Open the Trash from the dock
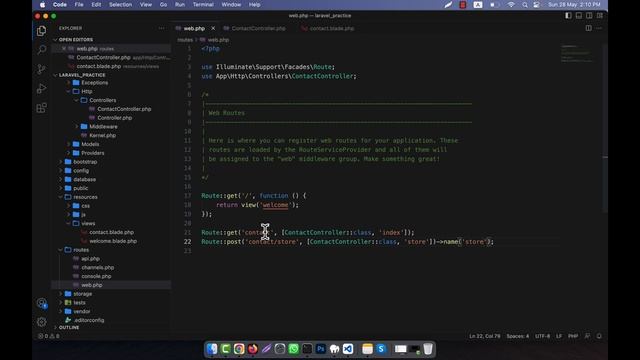Screen dimensions: 640x360 [x=428, y=349]
